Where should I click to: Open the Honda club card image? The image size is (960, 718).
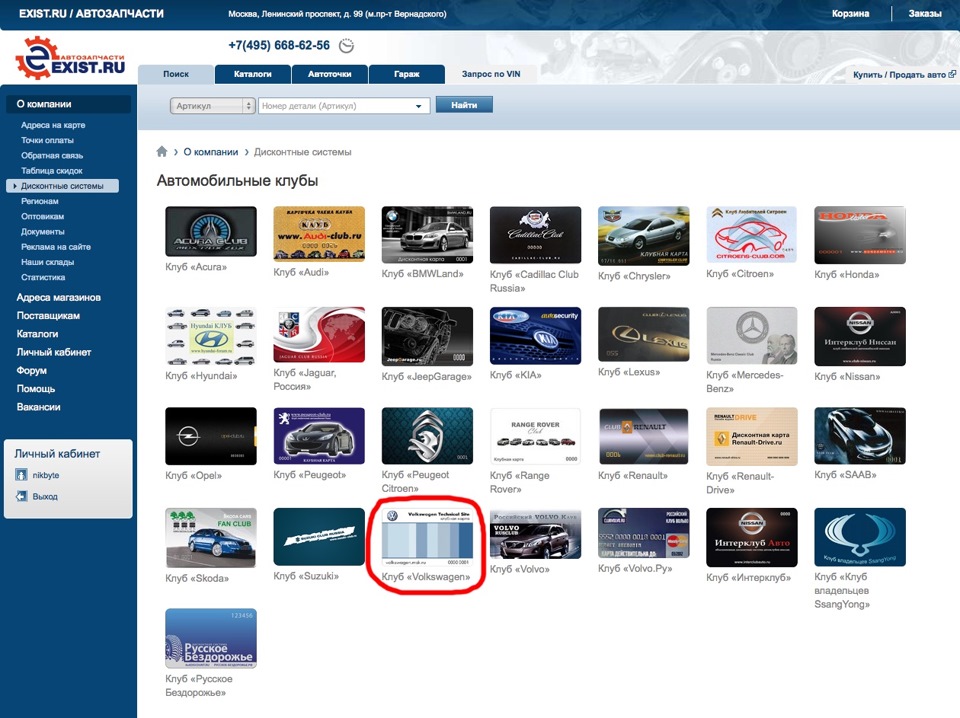click(x=860, y=235)
